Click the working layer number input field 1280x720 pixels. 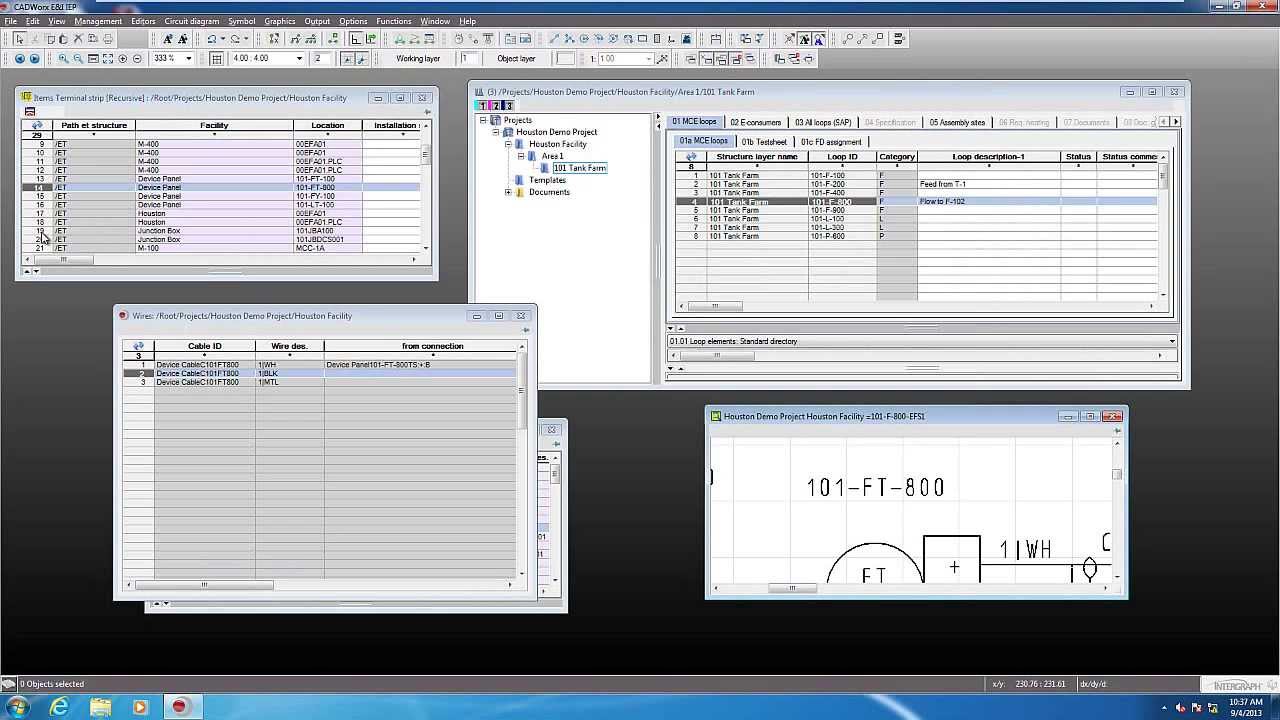tap(468, 58)
